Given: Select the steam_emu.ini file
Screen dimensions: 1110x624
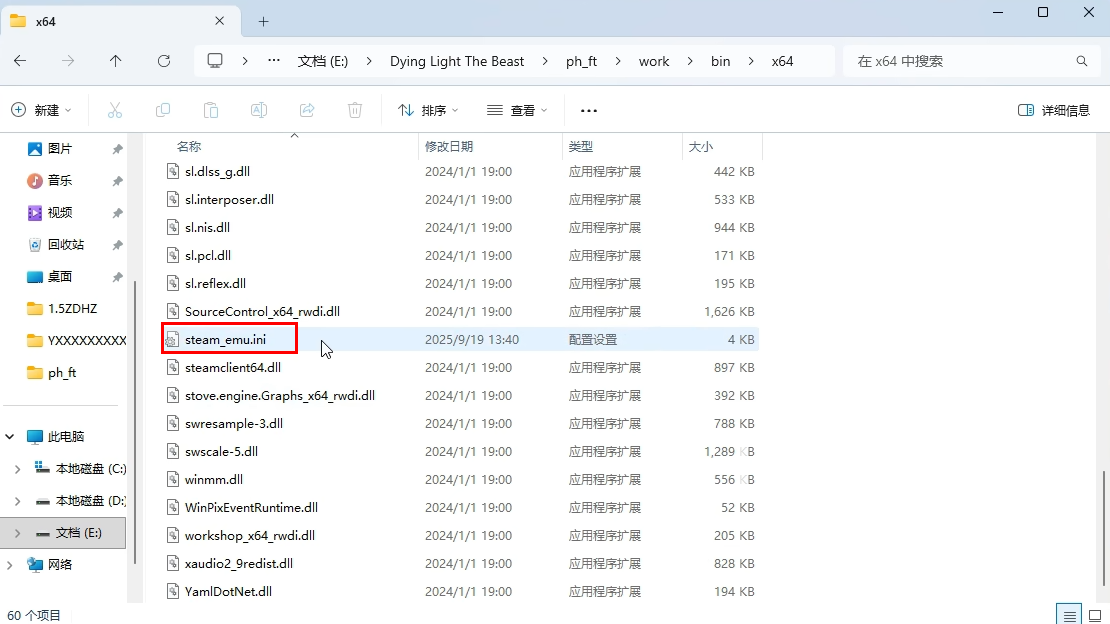Looking at the screenshot, I should [225, 340].
